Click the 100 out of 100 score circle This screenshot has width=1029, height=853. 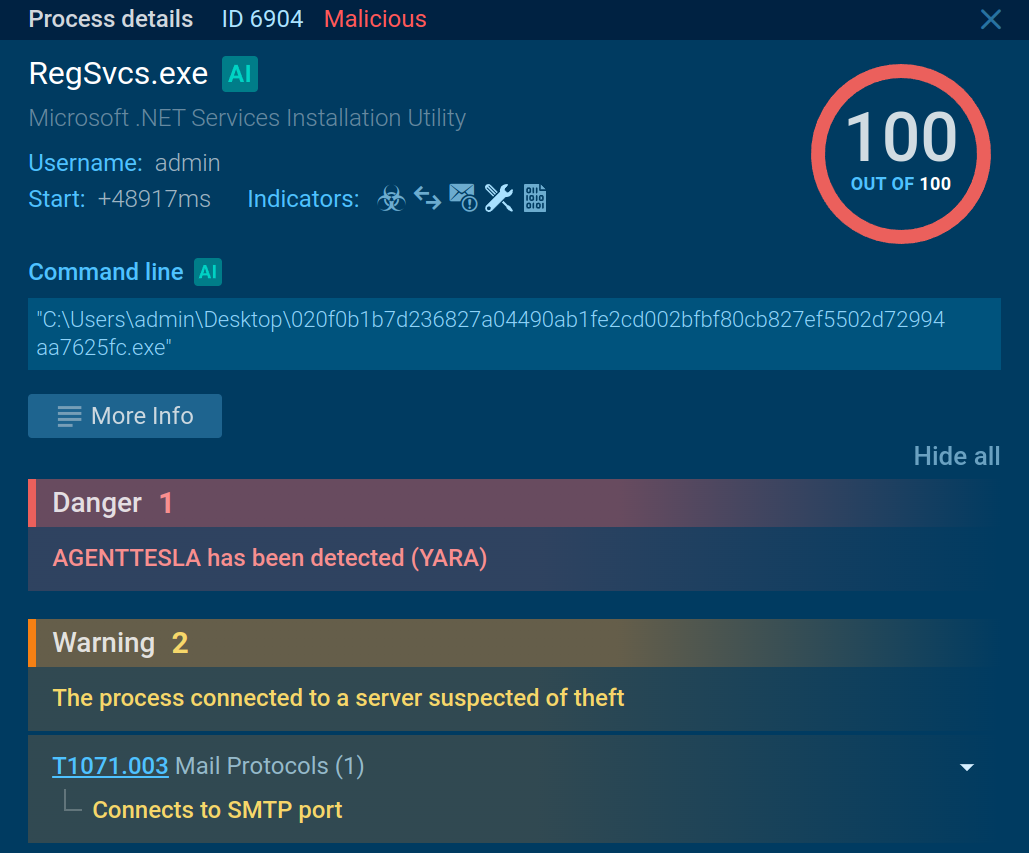coord(900,153)
